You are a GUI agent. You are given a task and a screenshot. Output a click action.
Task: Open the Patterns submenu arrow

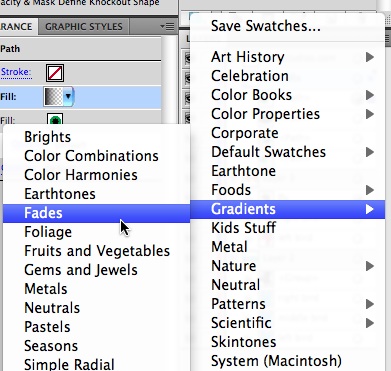click(369, 304)
